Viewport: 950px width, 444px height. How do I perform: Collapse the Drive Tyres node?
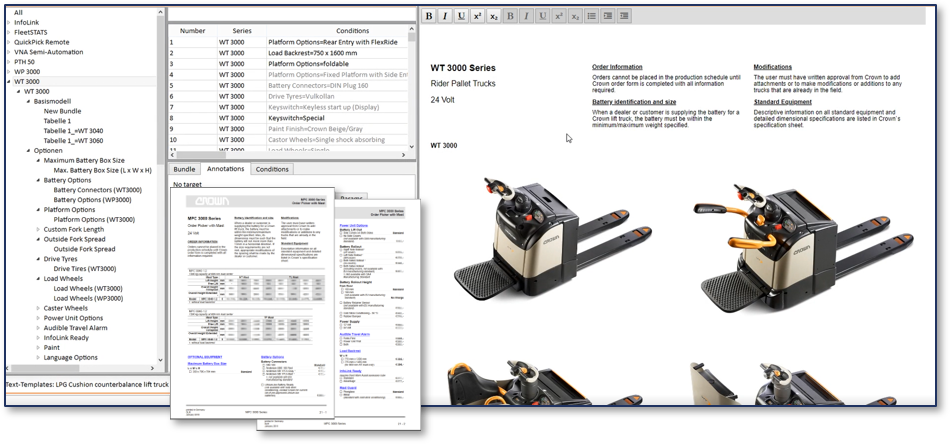[38, 259]
